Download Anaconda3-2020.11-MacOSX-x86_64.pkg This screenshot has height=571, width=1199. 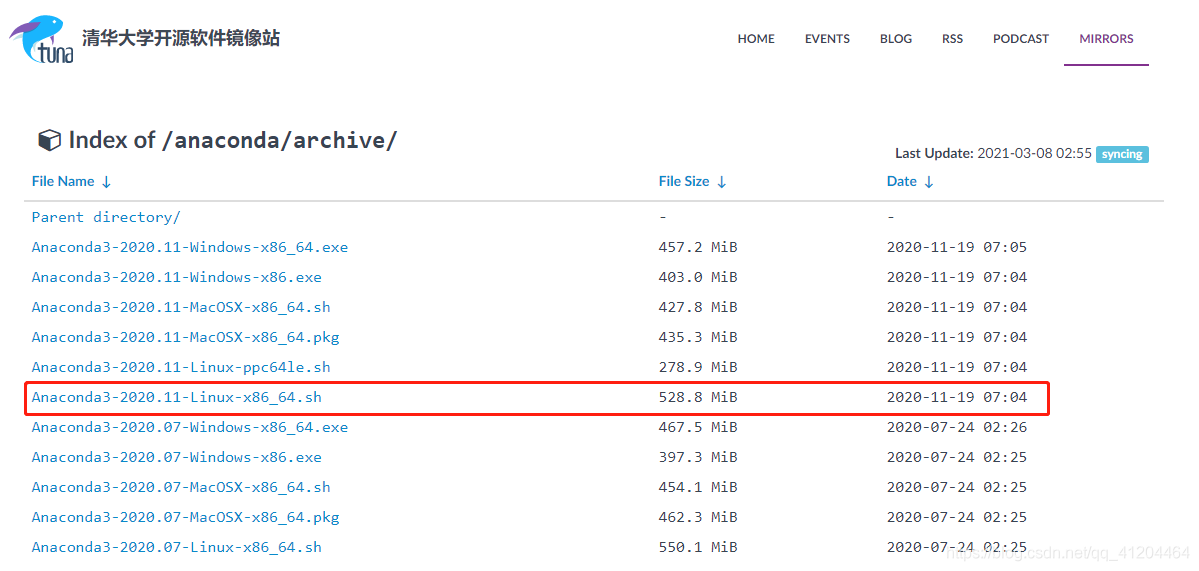click(x=185, y=336)
